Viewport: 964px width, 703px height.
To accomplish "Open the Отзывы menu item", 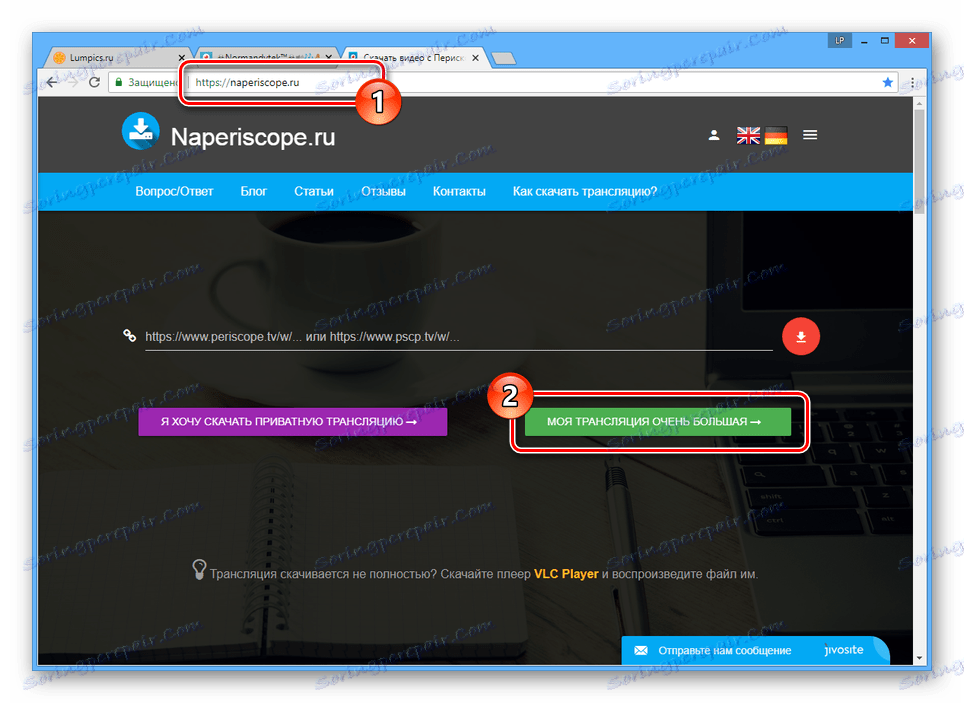I will coord(383,191).
